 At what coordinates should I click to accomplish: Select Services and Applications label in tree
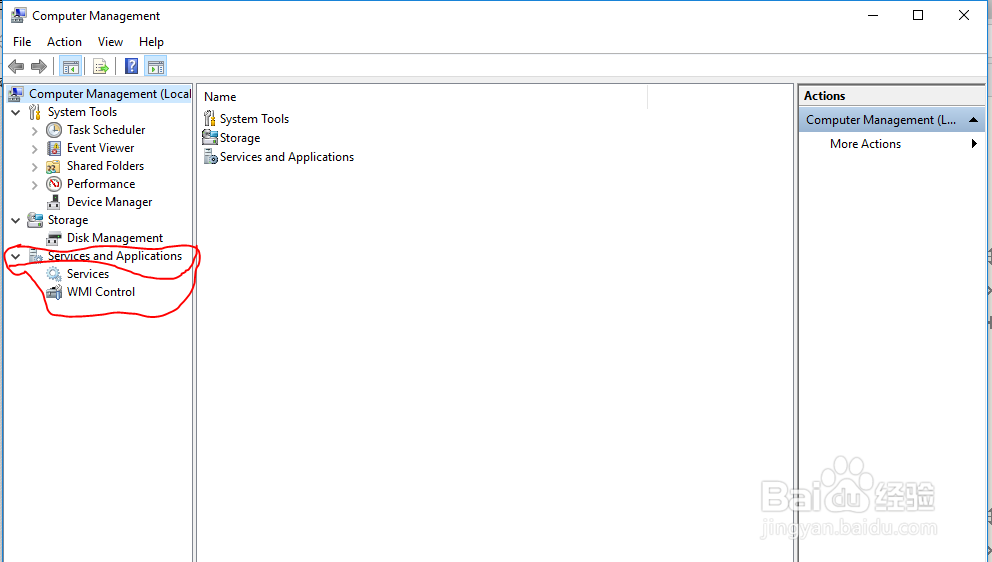(115, 256)
